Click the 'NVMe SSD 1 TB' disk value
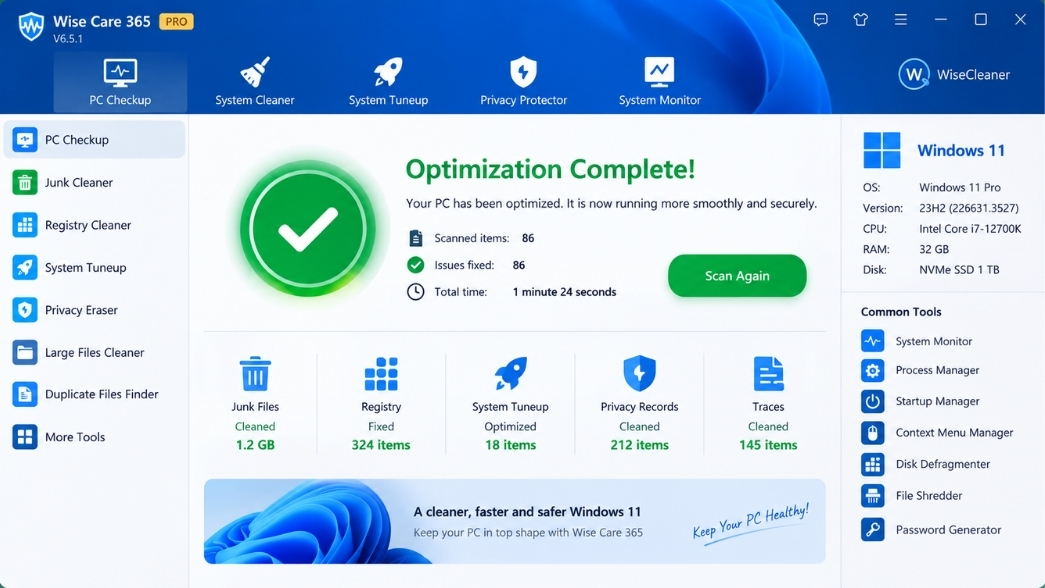The image size is (1045, 588). (x=959, y=269)
